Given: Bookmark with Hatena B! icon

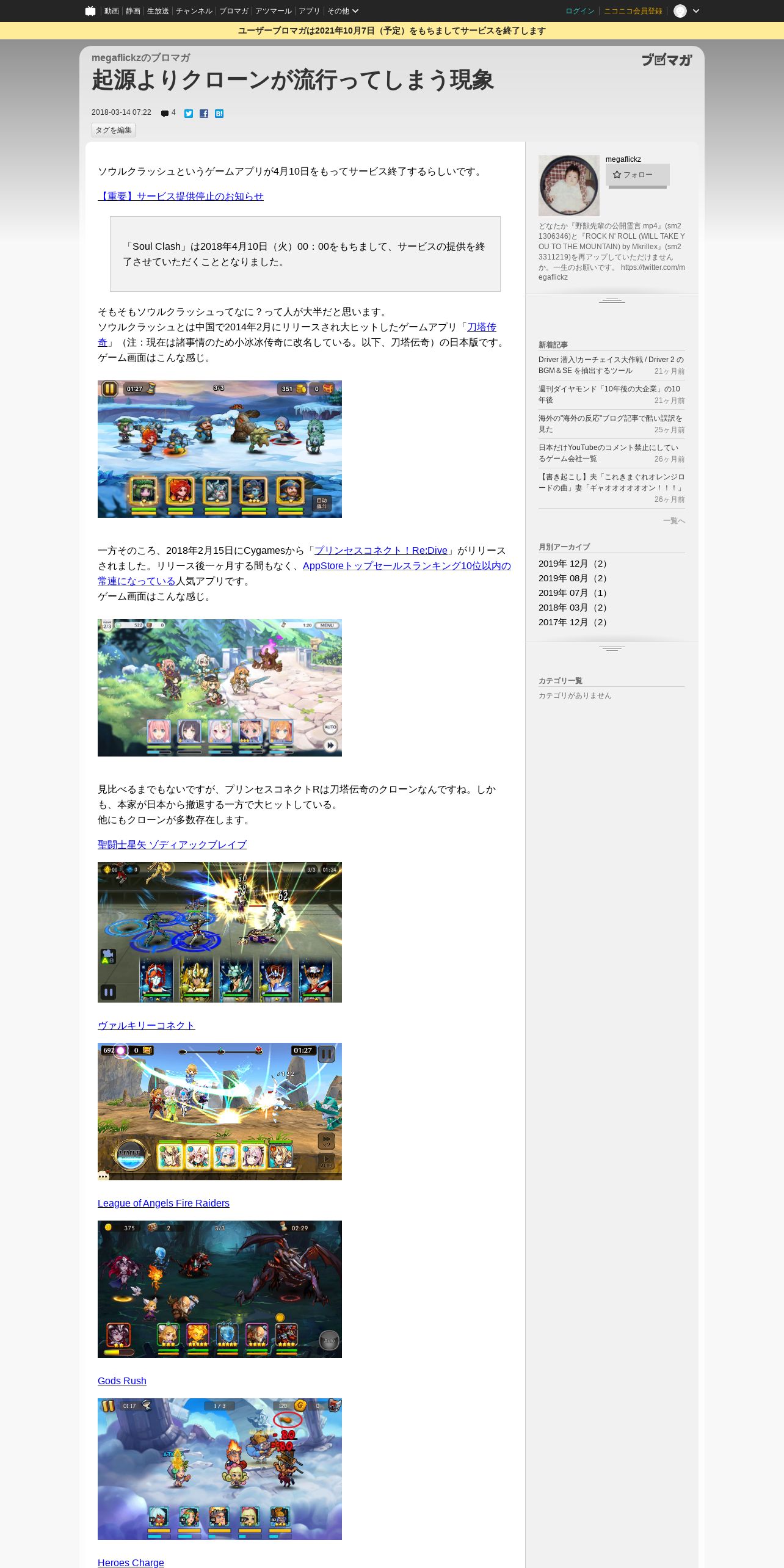Looking at the screenshot, I should [x=219, y=114].
